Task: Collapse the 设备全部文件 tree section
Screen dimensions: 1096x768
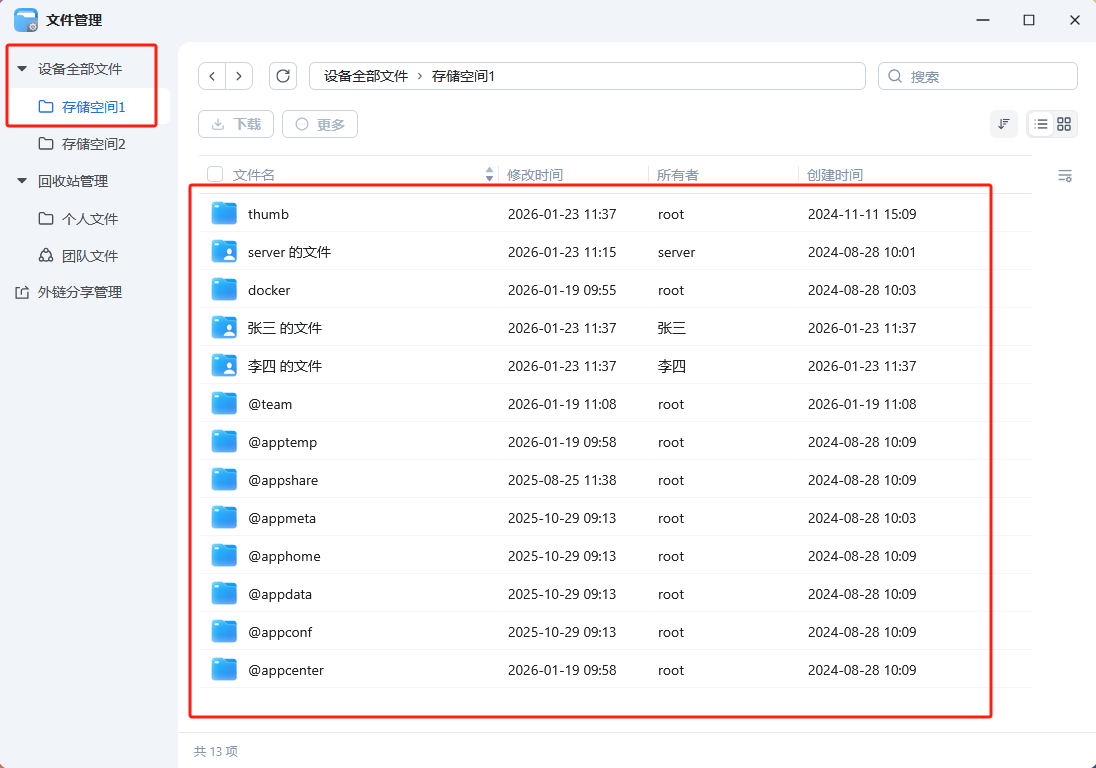Action: pyautogui.click(x=22, y=70)
